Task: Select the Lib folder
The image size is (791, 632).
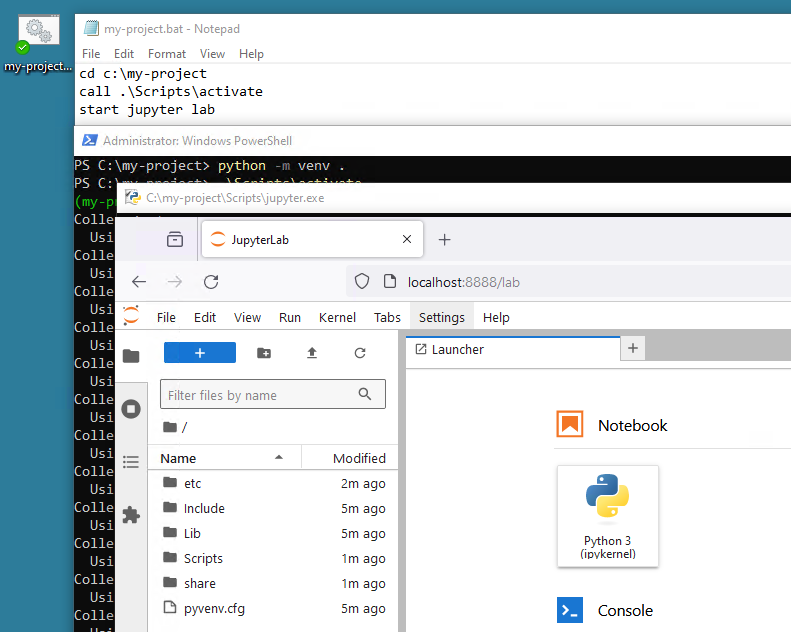Action: [x=273, y=533]
